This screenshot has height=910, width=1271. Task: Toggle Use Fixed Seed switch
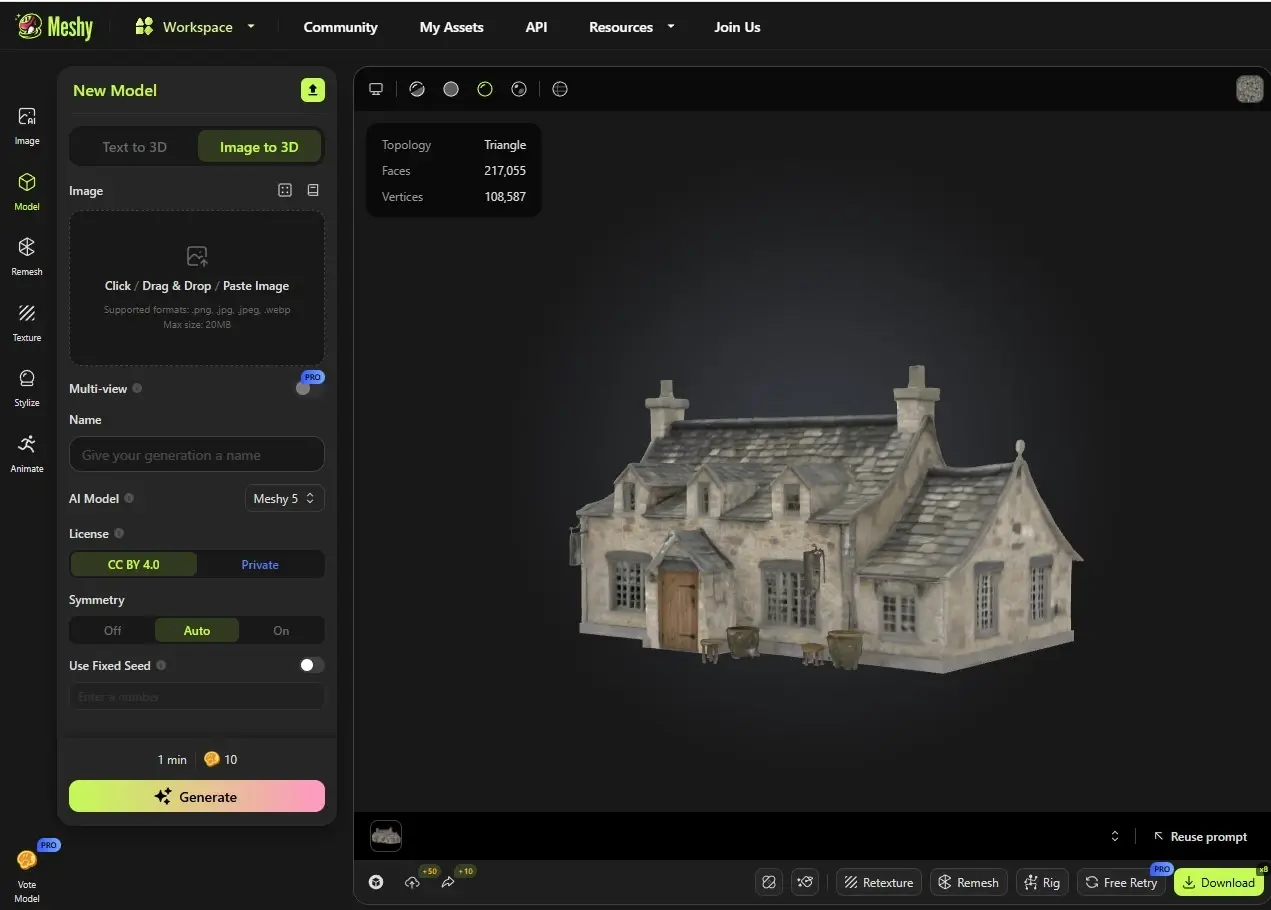(311, 665)
